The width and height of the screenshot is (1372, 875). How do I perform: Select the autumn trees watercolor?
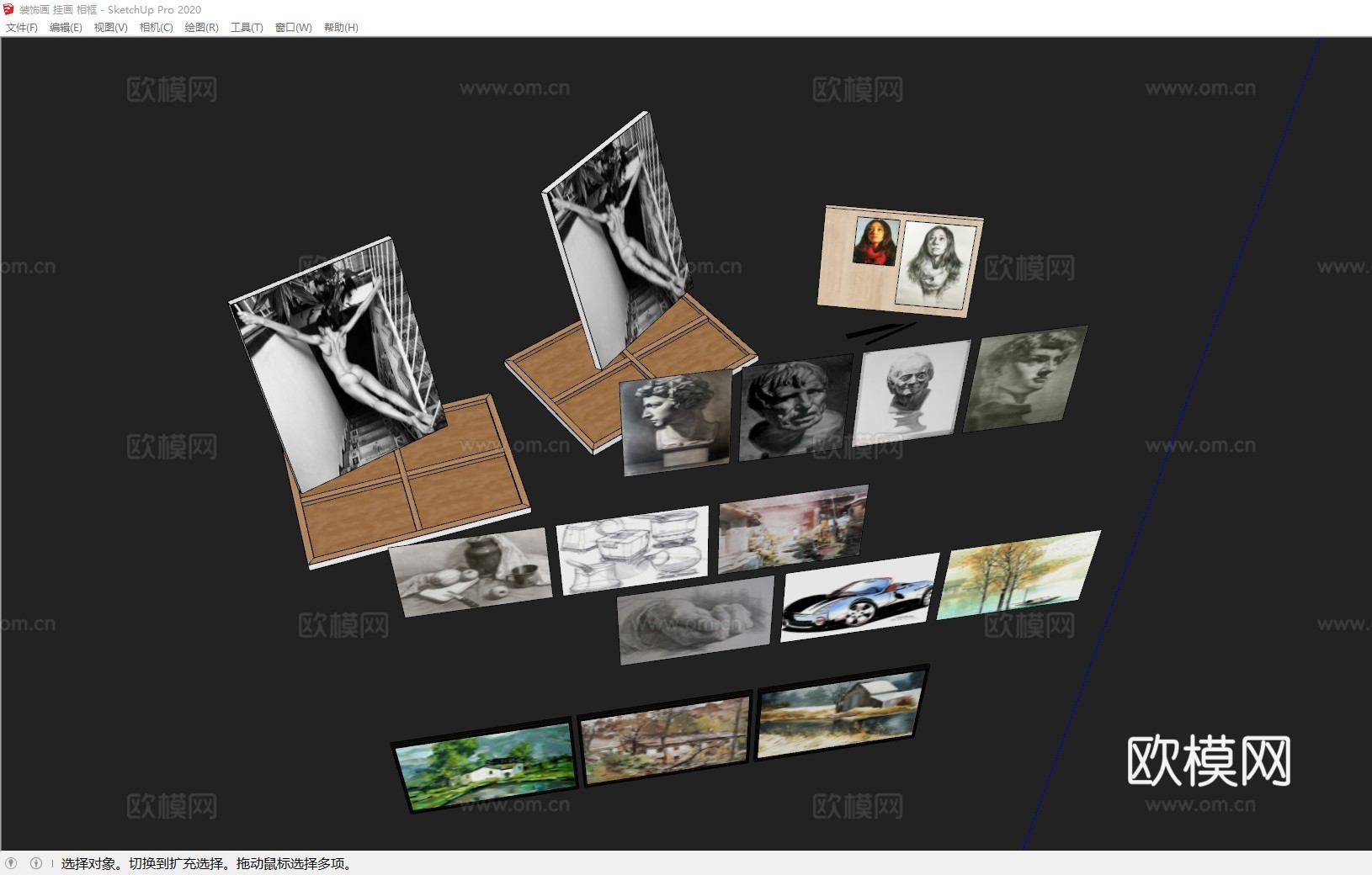click(x=1018, y=575)
